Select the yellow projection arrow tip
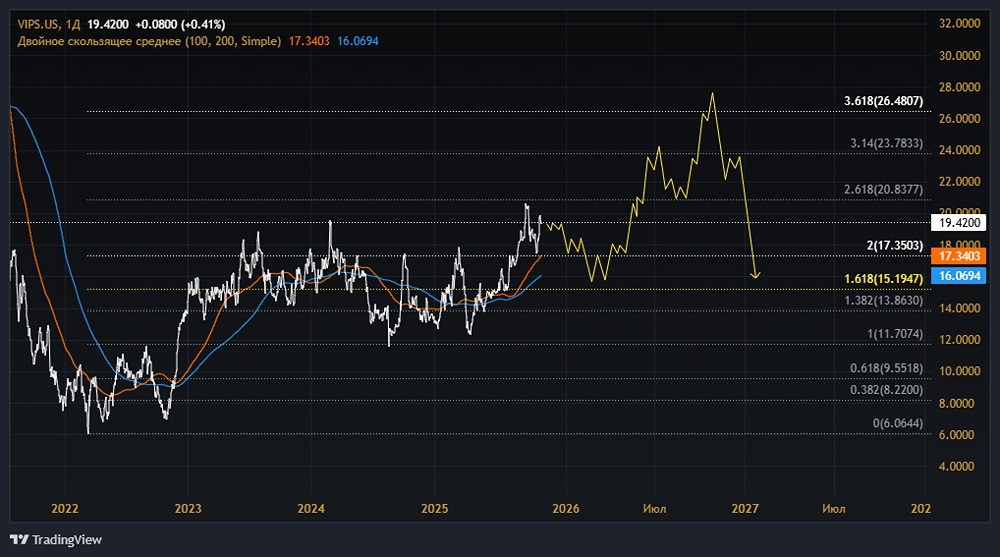Screen dimensions: 1000x557 point(757,276)
